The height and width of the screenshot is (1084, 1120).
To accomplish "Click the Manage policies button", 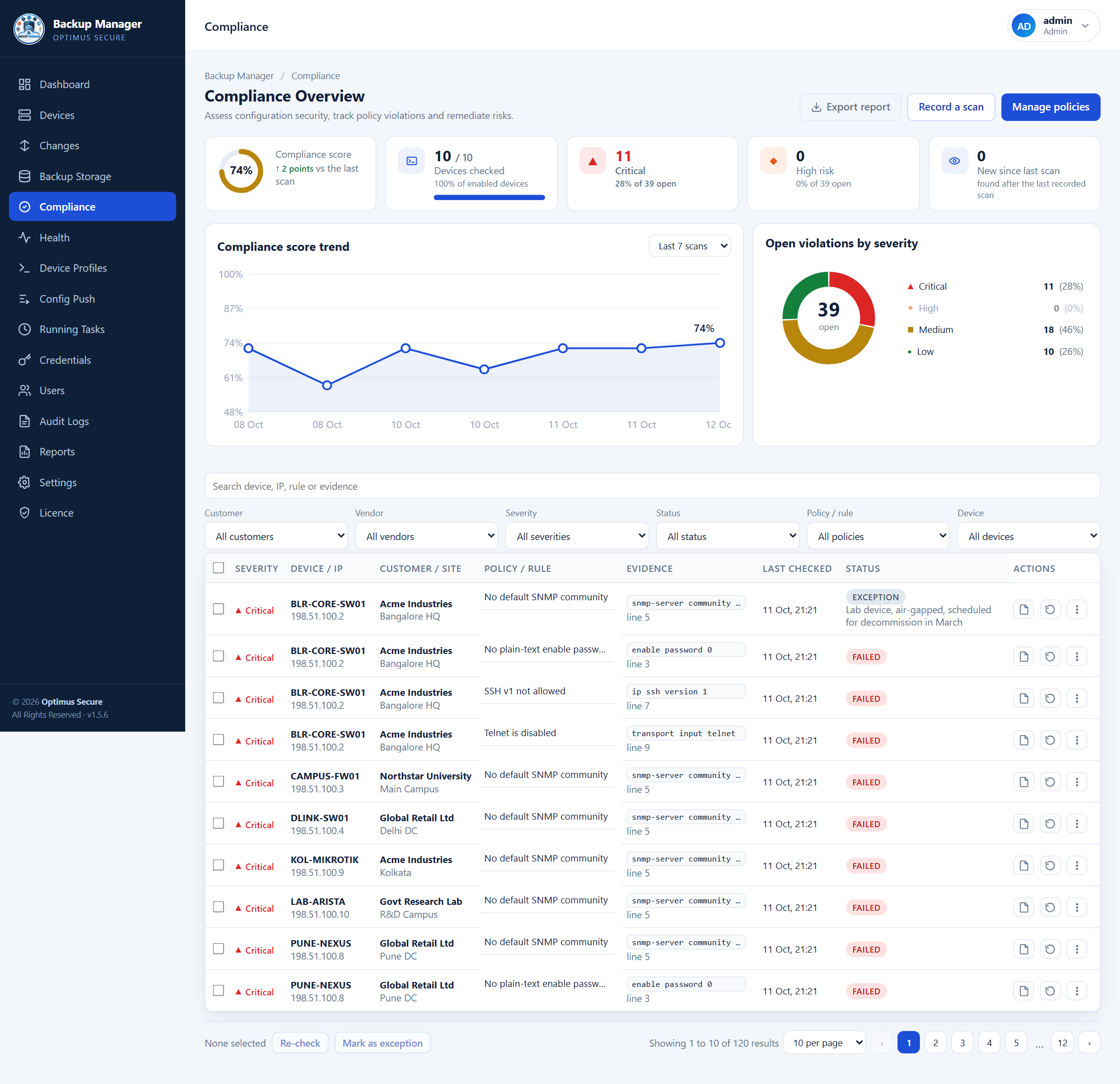I will [1050, 107].
